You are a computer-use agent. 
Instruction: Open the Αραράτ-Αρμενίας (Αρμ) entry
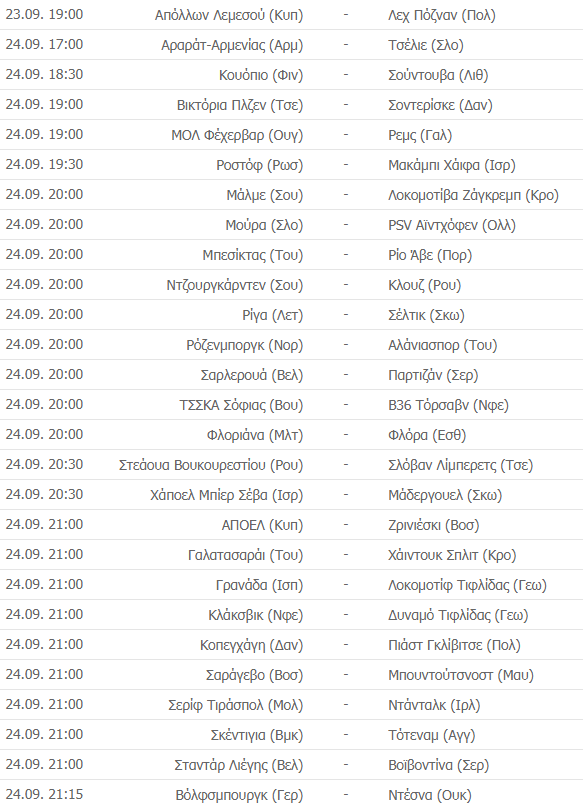point(232,45)
